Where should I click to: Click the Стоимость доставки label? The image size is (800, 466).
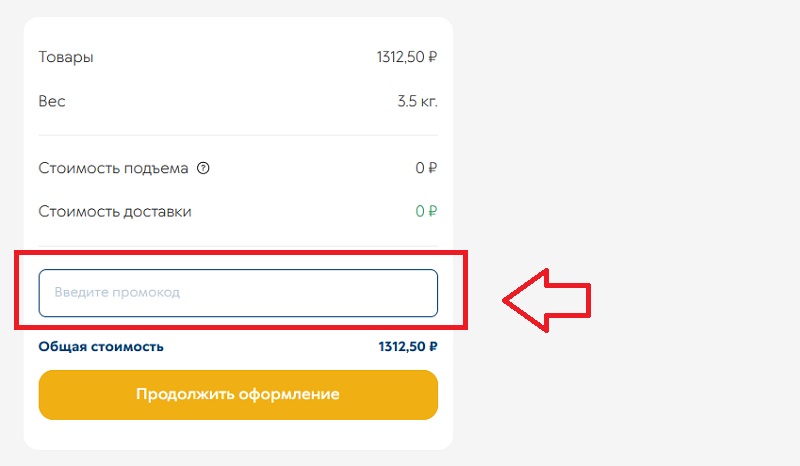click(x=115, y=212)
